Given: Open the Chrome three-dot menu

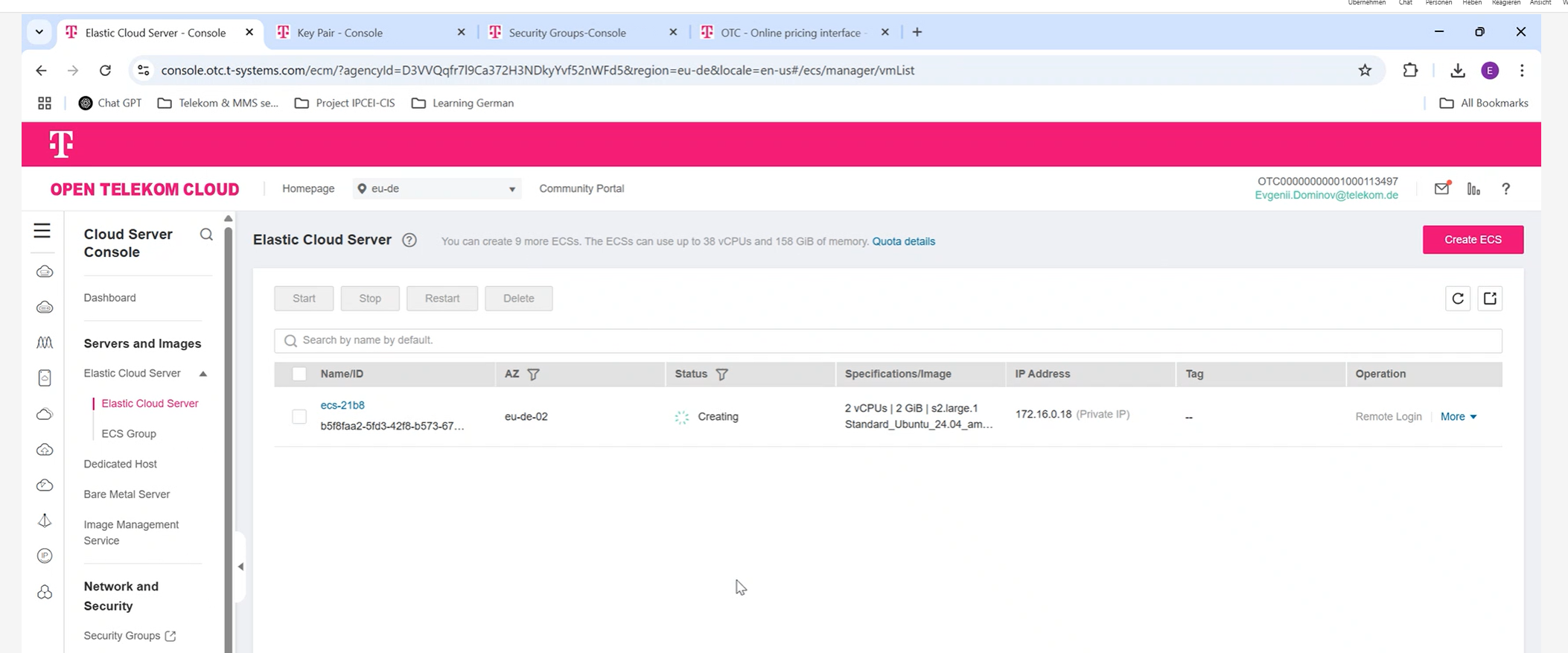Looking at the screenshot, I should click(1522, 70).
